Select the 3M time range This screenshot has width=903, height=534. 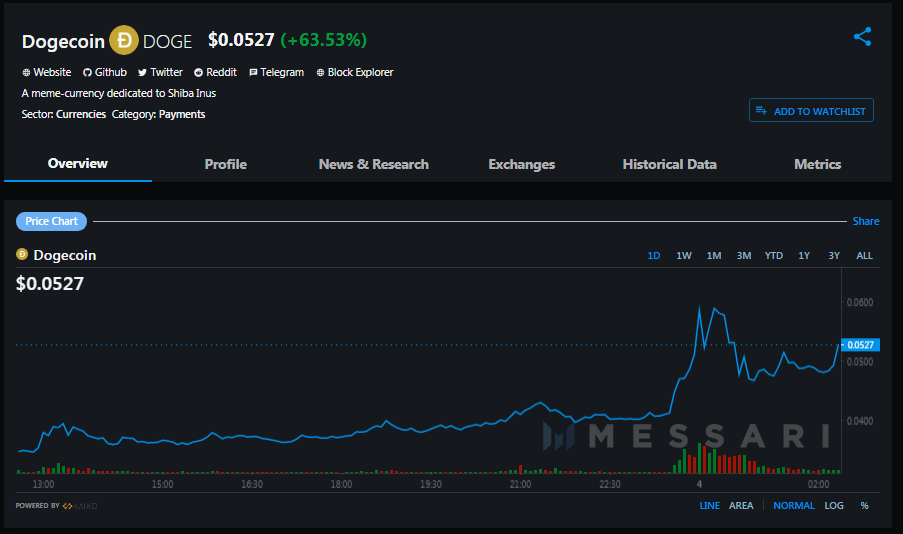tap(743, 255)
